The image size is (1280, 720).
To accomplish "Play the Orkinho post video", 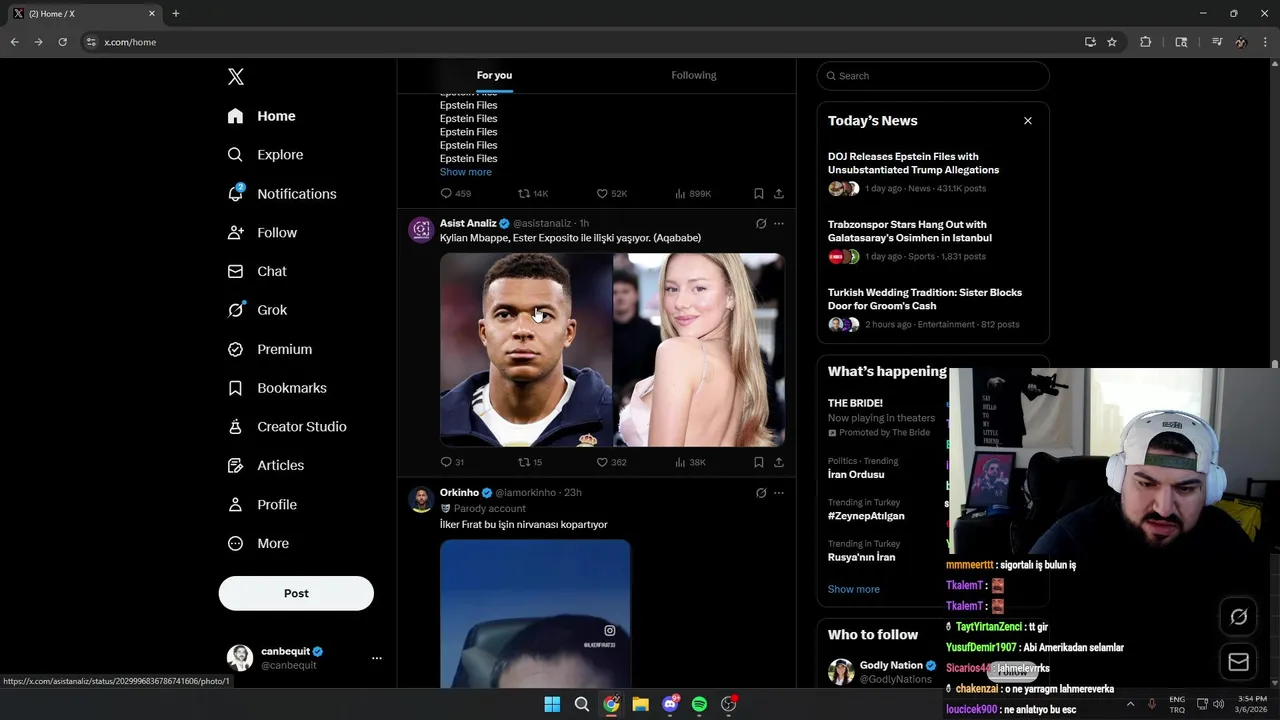I will click(x=535, y=614).
